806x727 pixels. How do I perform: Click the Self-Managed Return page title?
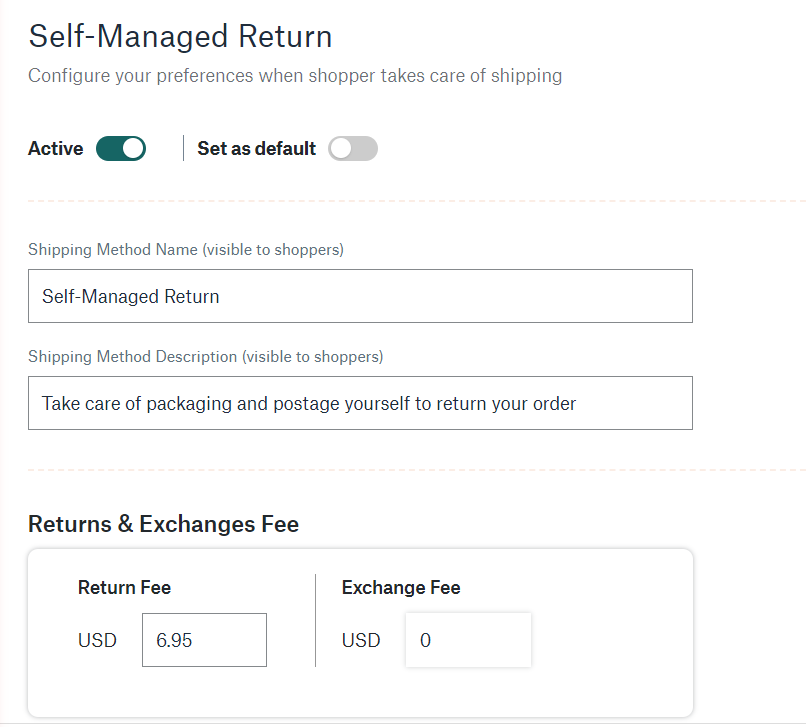point(180,36)
